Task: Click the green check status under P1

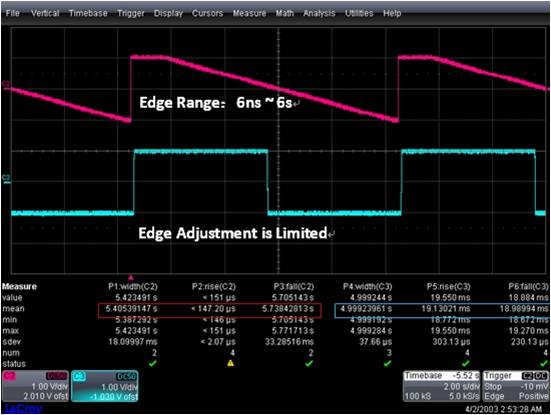Action: (x=153, y=363)
